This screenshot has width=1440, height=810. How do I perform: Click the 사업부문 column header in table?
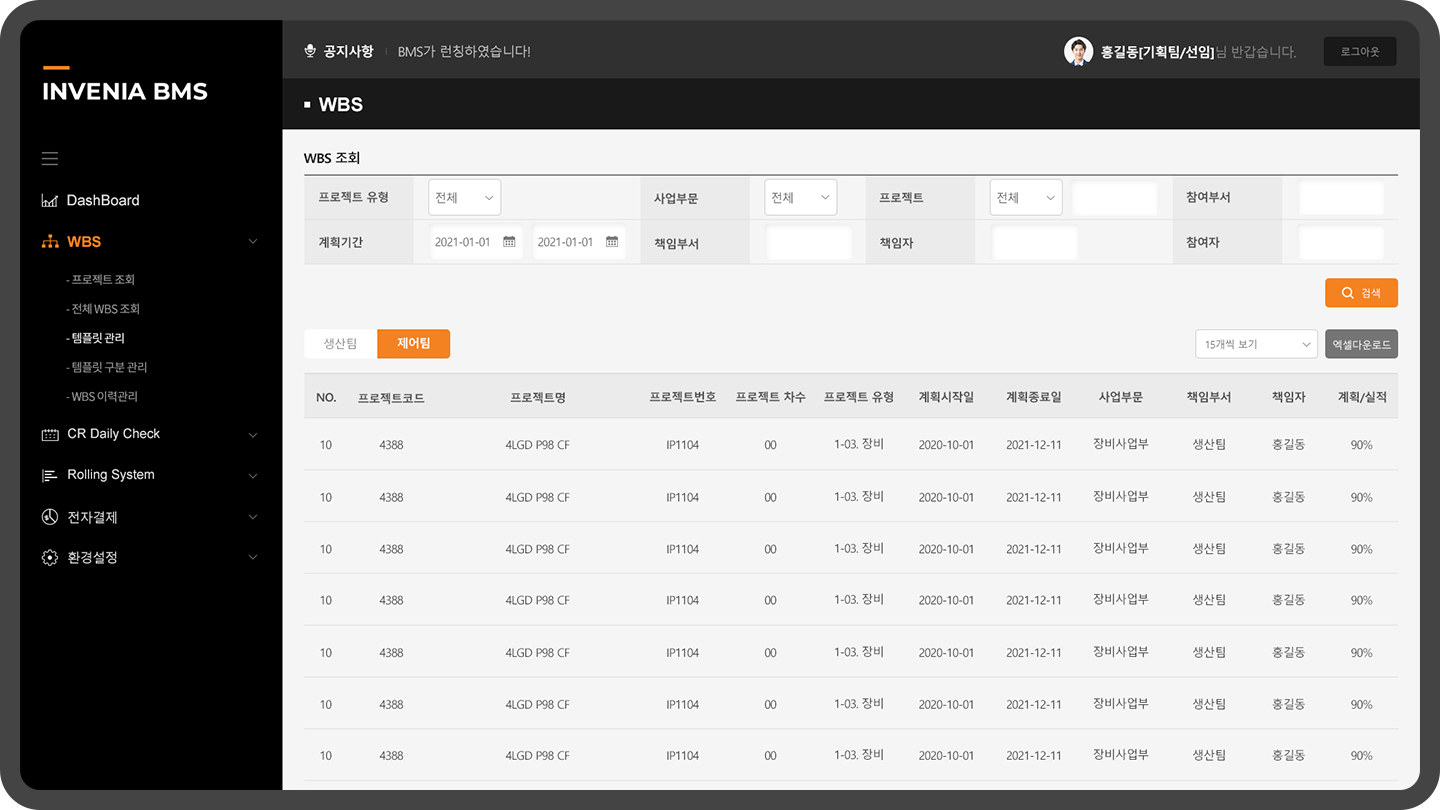pos(1121,398)
